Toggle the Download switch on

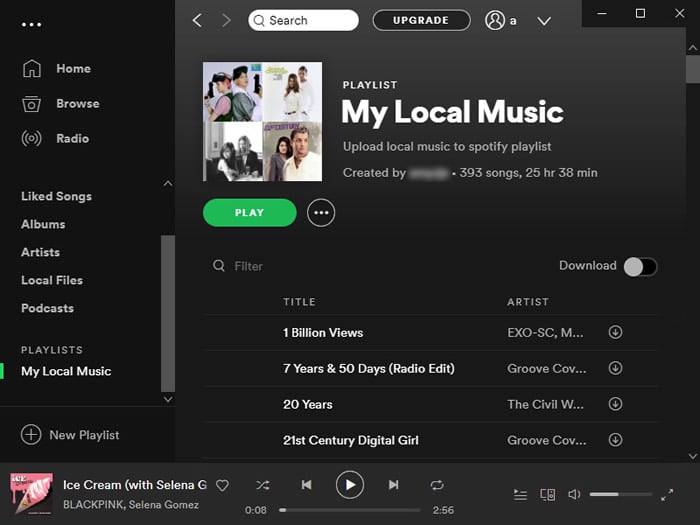(x=640, y=267)
